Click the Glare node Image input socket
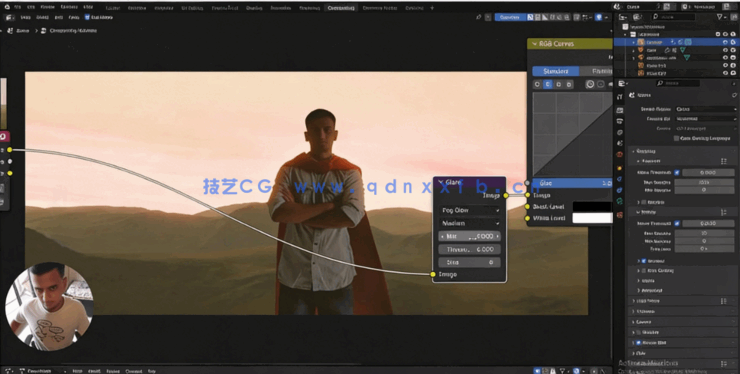Image resolution: width=740 pixels, height=374 pixels. point(433,274)
